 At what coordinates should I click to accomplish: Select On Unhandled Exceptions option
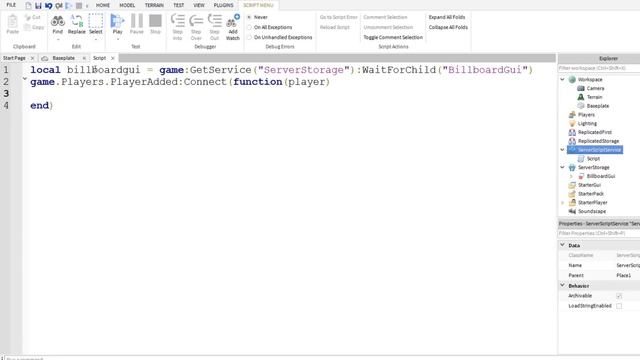pos(249,37)
